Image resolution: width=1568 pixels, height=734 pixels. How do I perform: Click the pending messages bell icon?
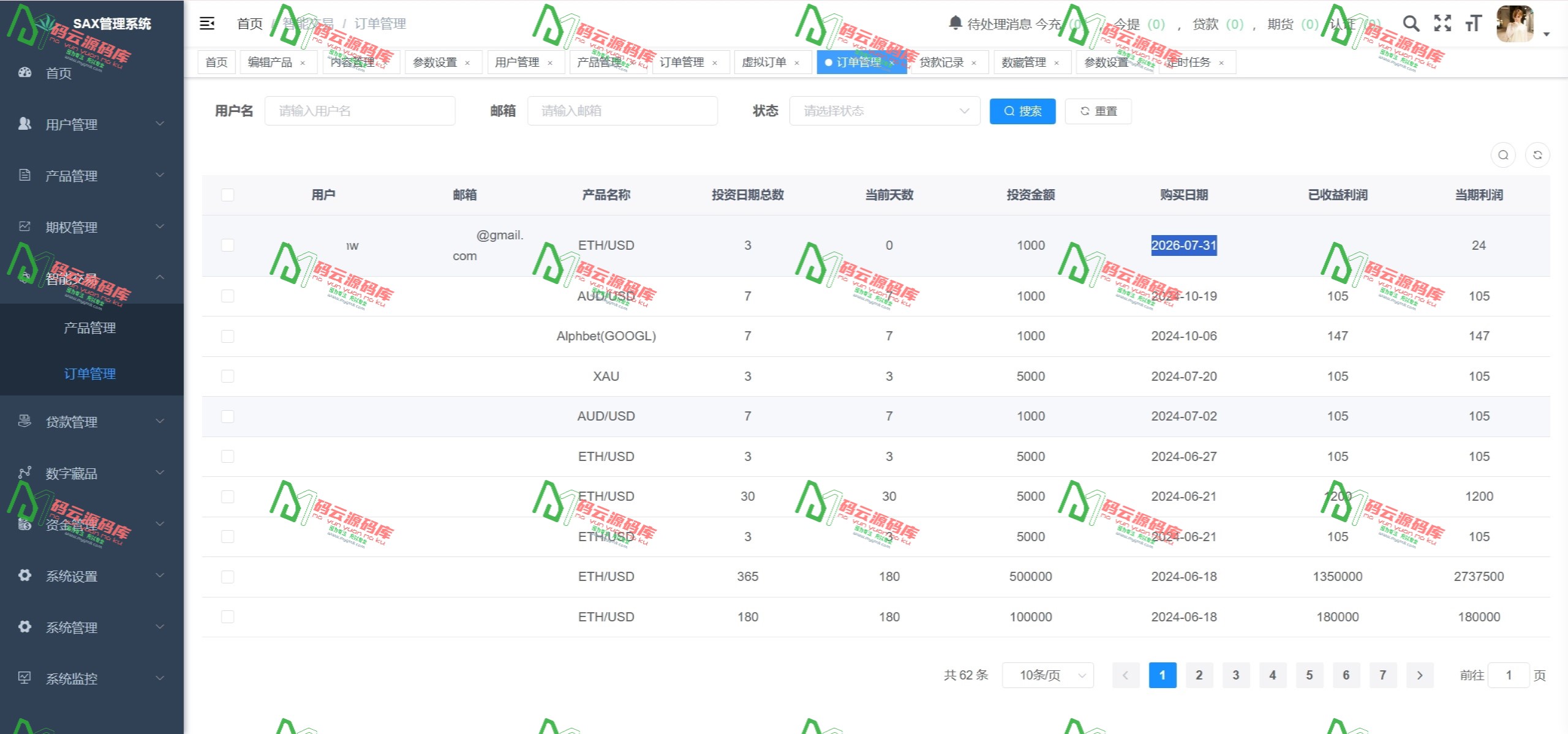point(955,23)
